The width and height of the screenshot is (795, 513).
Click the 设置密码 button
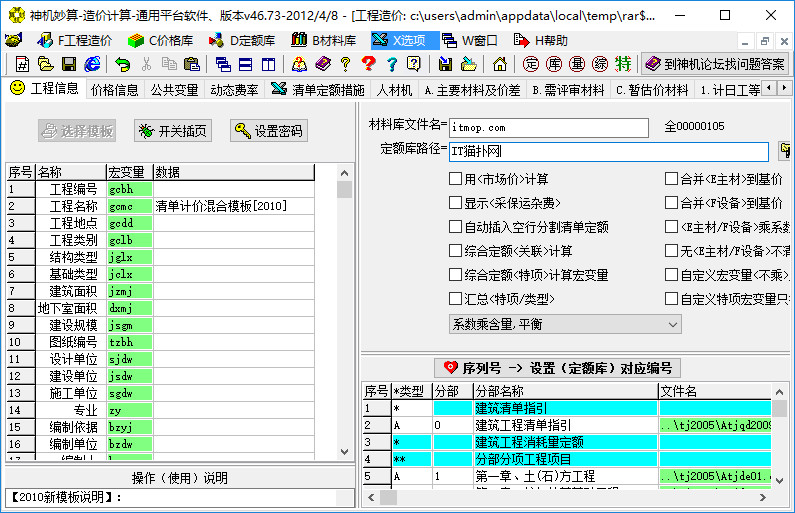click(x=268, y=131)
